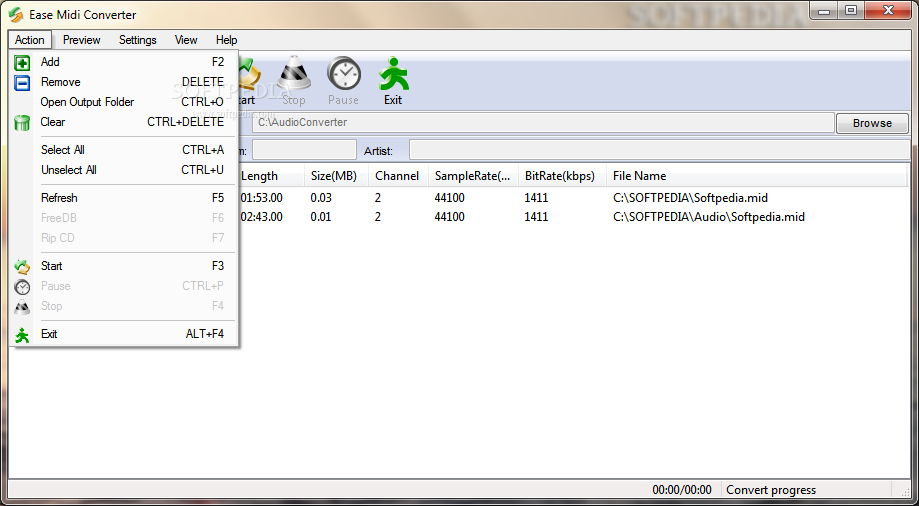Choose Remove from the Action menu
Image resolution: width=919 pixels, height=506 pixels.
pos(124,82)
